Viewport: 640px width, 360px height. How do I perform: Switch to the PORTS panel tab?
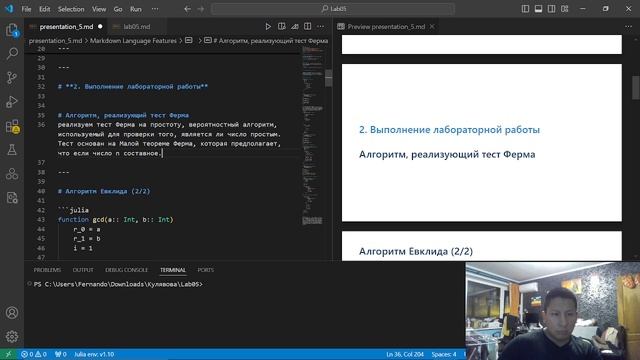[205, 270]
